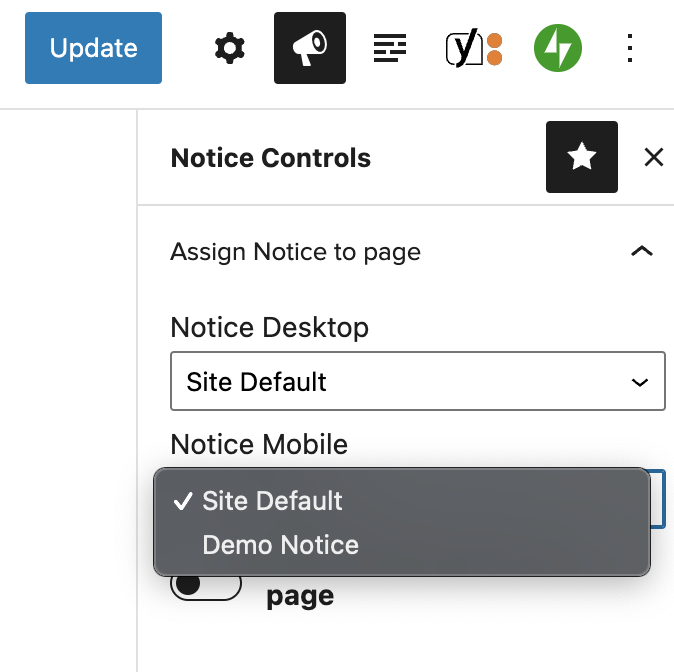Viewport: 674px width, 672px height.
Task: Choose Demo Notice from the list
Action: point(280,545)
